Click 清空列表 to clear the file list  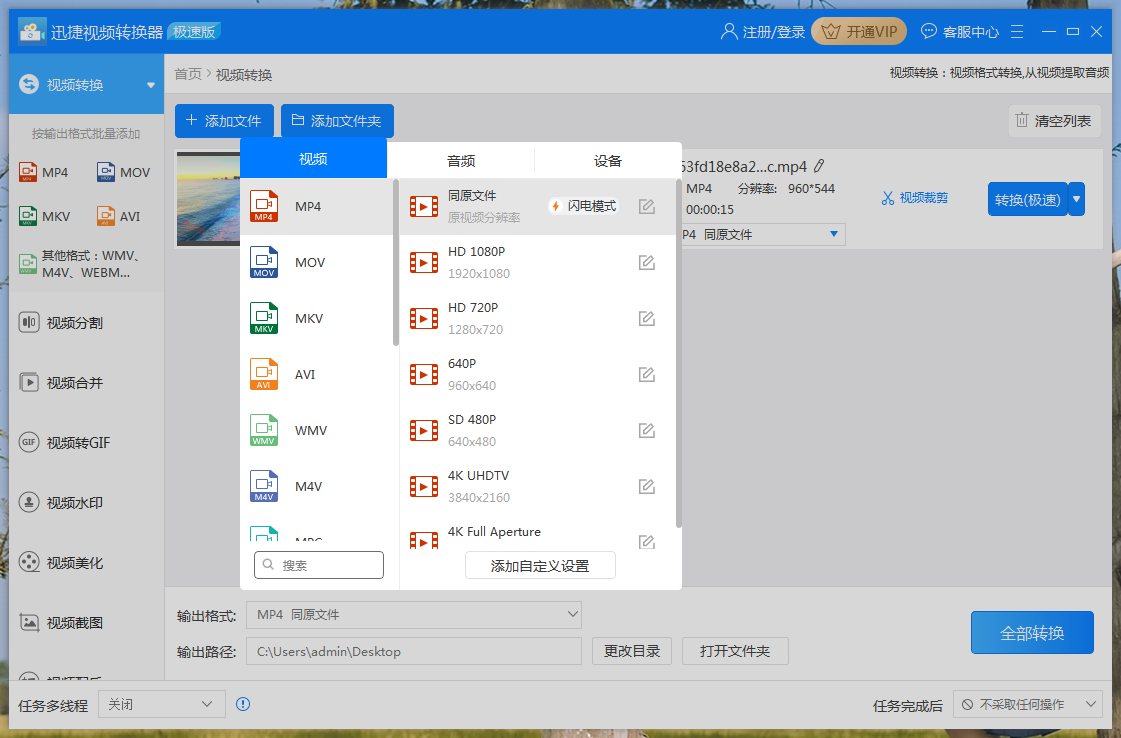[1054, 120]
